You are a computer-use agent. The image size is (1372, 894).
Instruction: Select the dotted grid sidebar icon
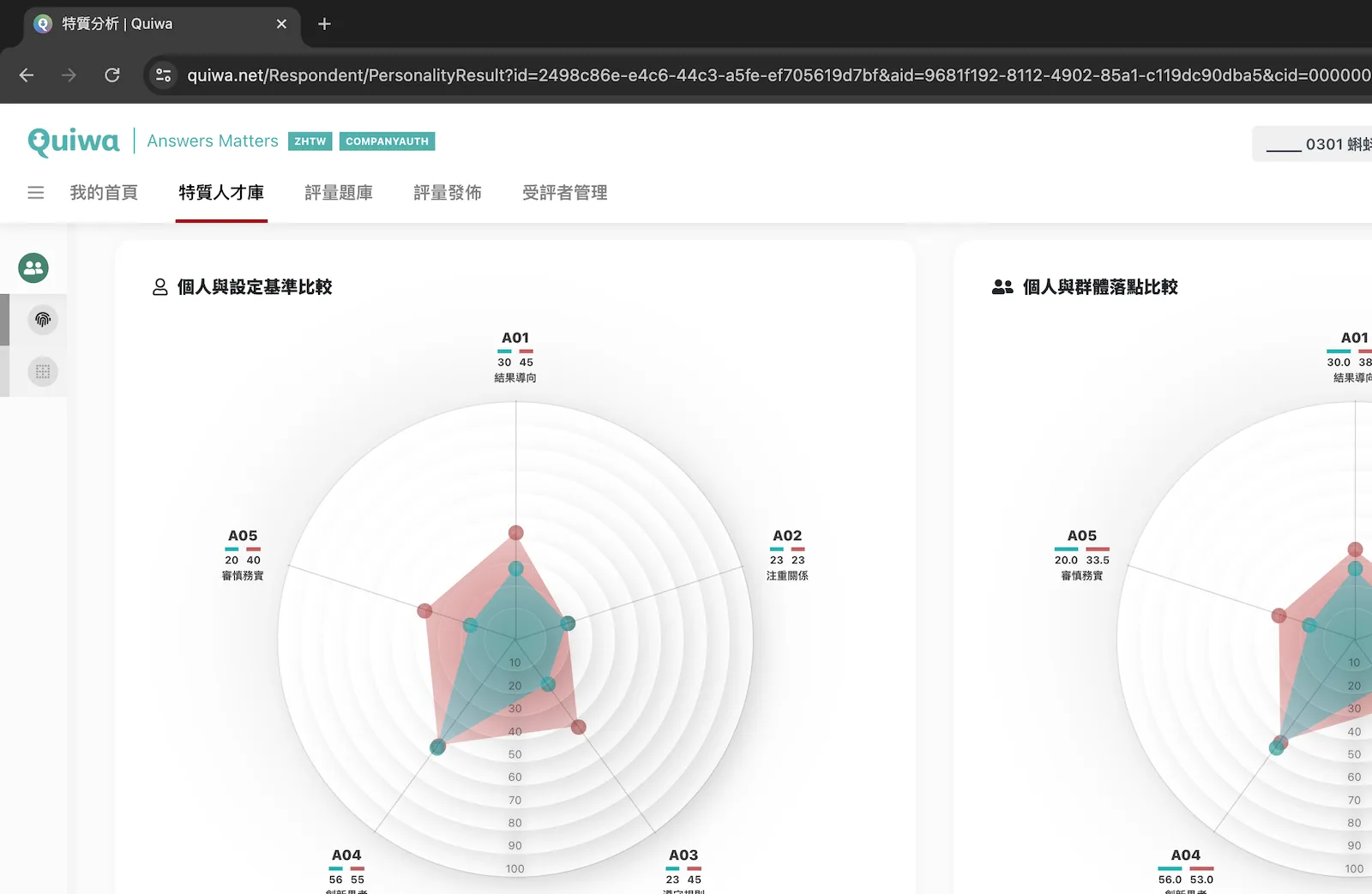pyautogui.click(x=43, y=372)
